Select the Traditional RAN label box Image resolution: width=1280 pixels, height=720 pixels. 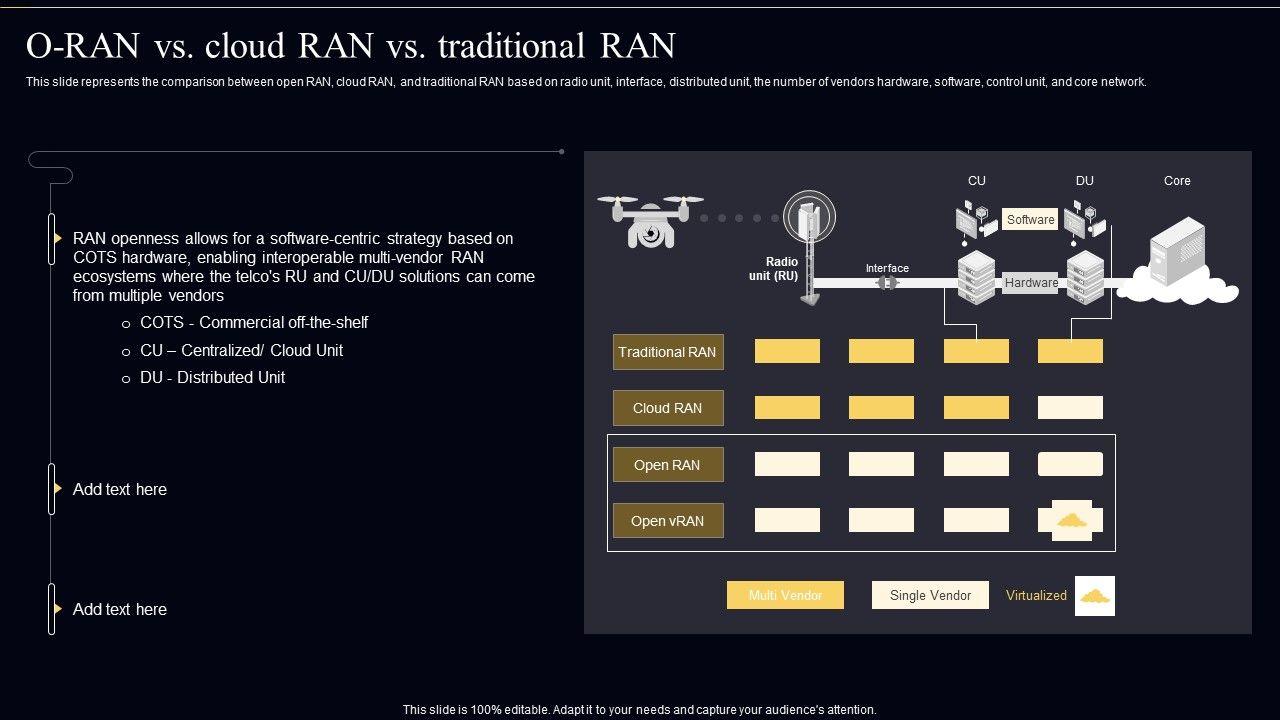(668, 352)
